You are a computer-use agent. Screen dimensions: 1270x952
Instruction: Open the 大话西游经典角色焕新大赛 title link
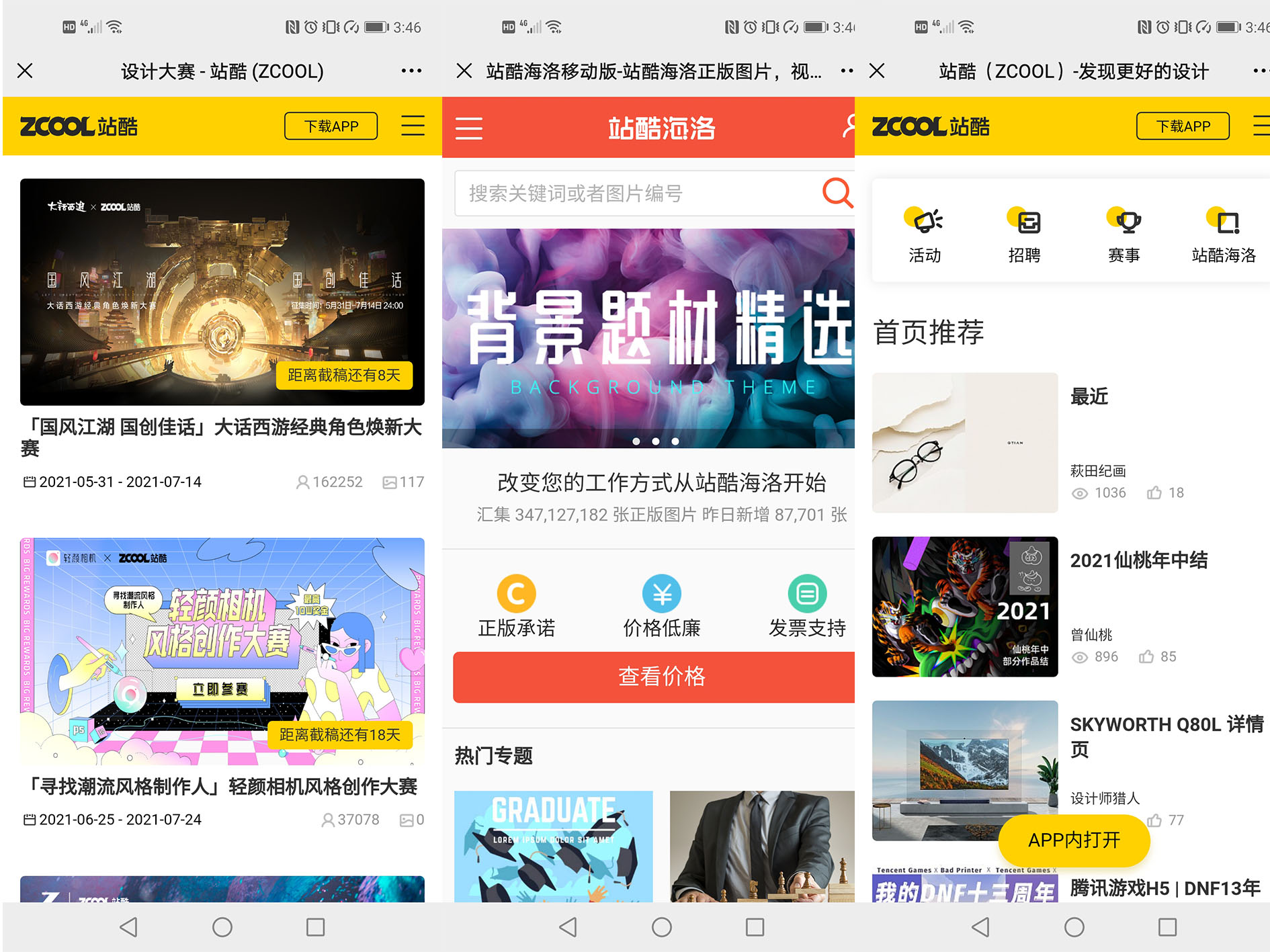(222, 437)
